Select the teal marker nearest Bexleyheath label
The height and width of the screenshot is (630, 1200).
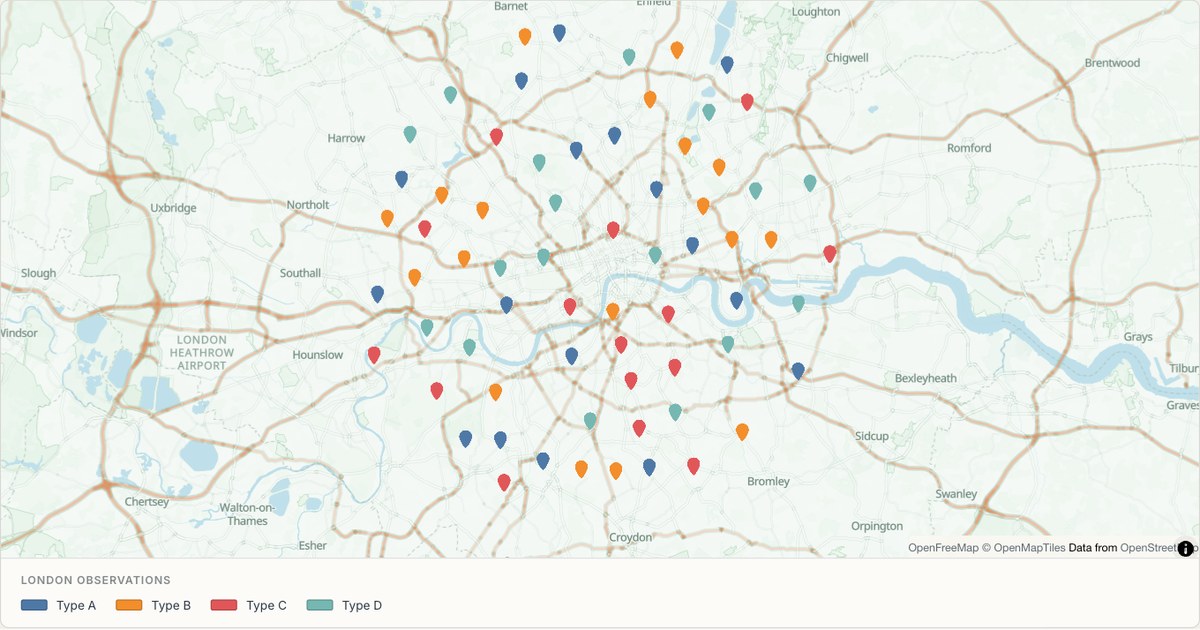click(x=798, y=303)
